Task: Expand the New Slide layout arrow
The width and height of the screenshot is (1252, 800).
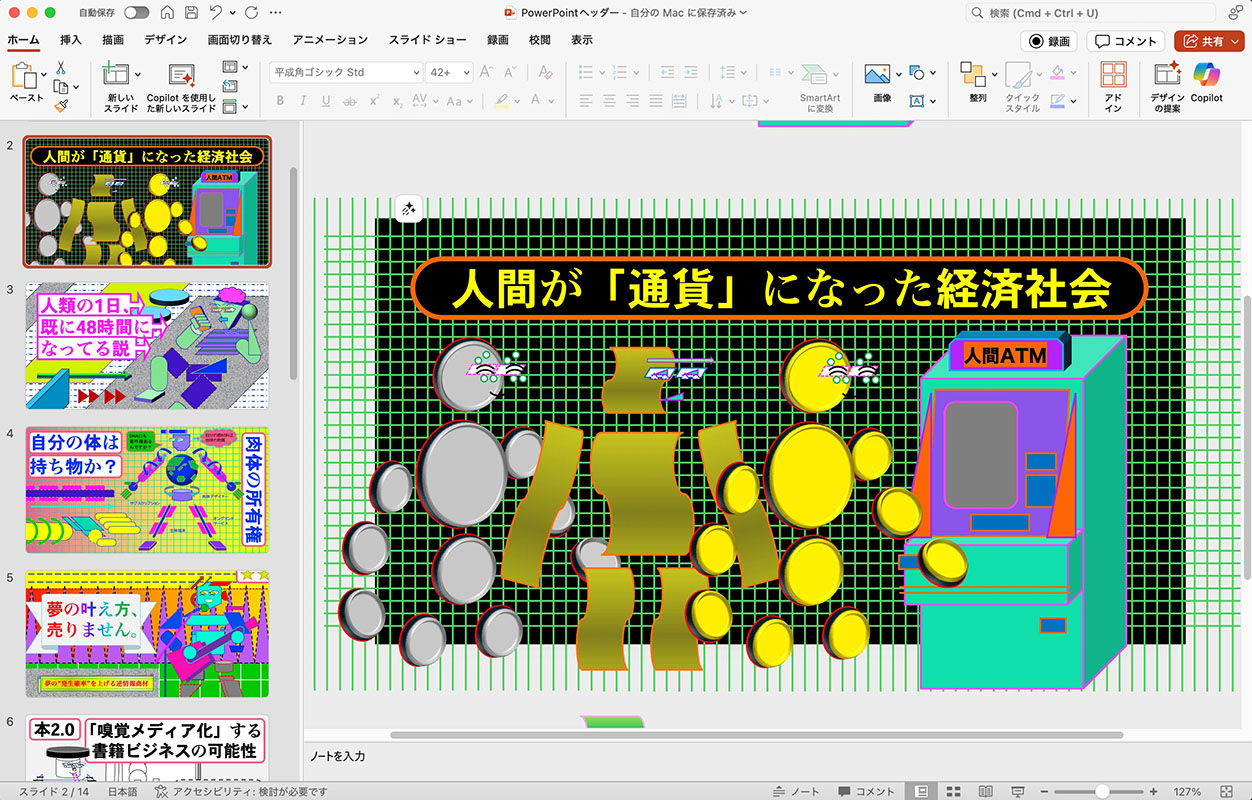Action: point(137,75)
